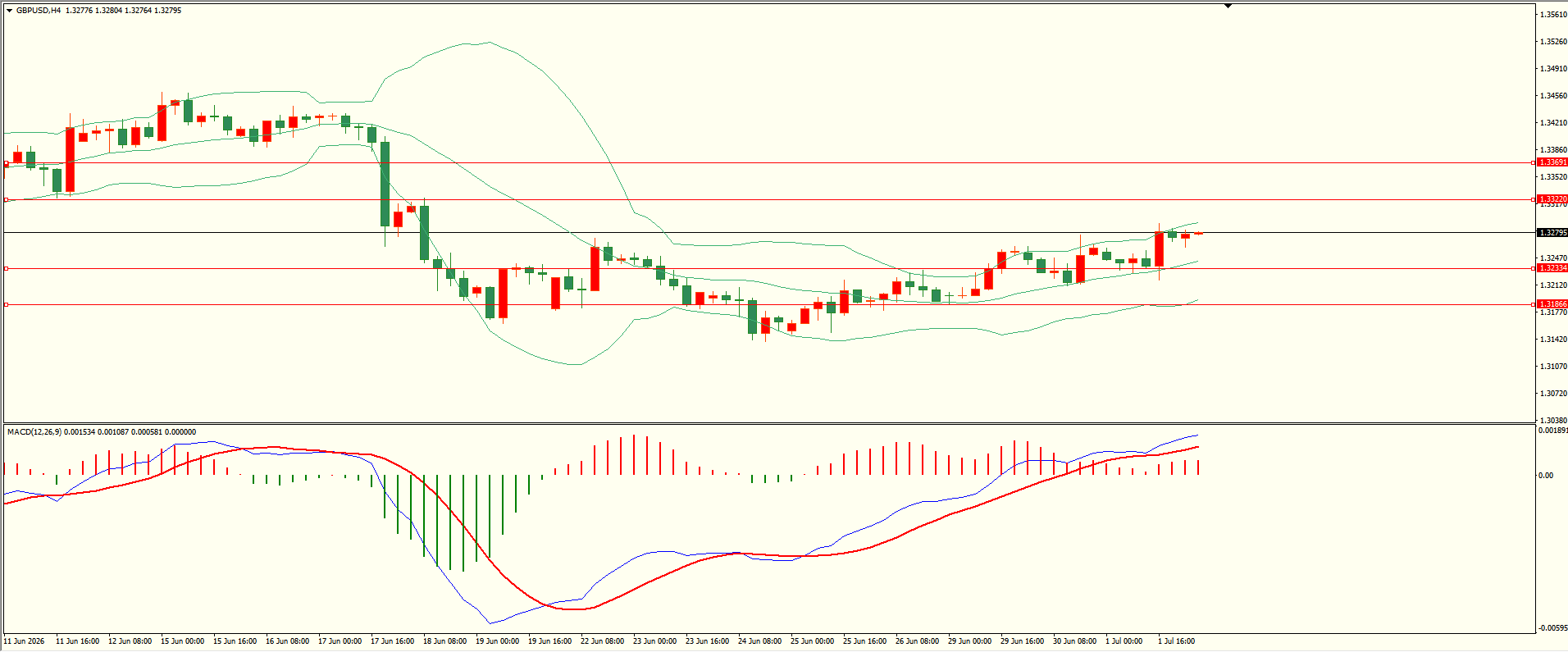Select left square handle of 1.31866 line
The width and height of the screenshot is (1568, 652).
pos(7,304)
